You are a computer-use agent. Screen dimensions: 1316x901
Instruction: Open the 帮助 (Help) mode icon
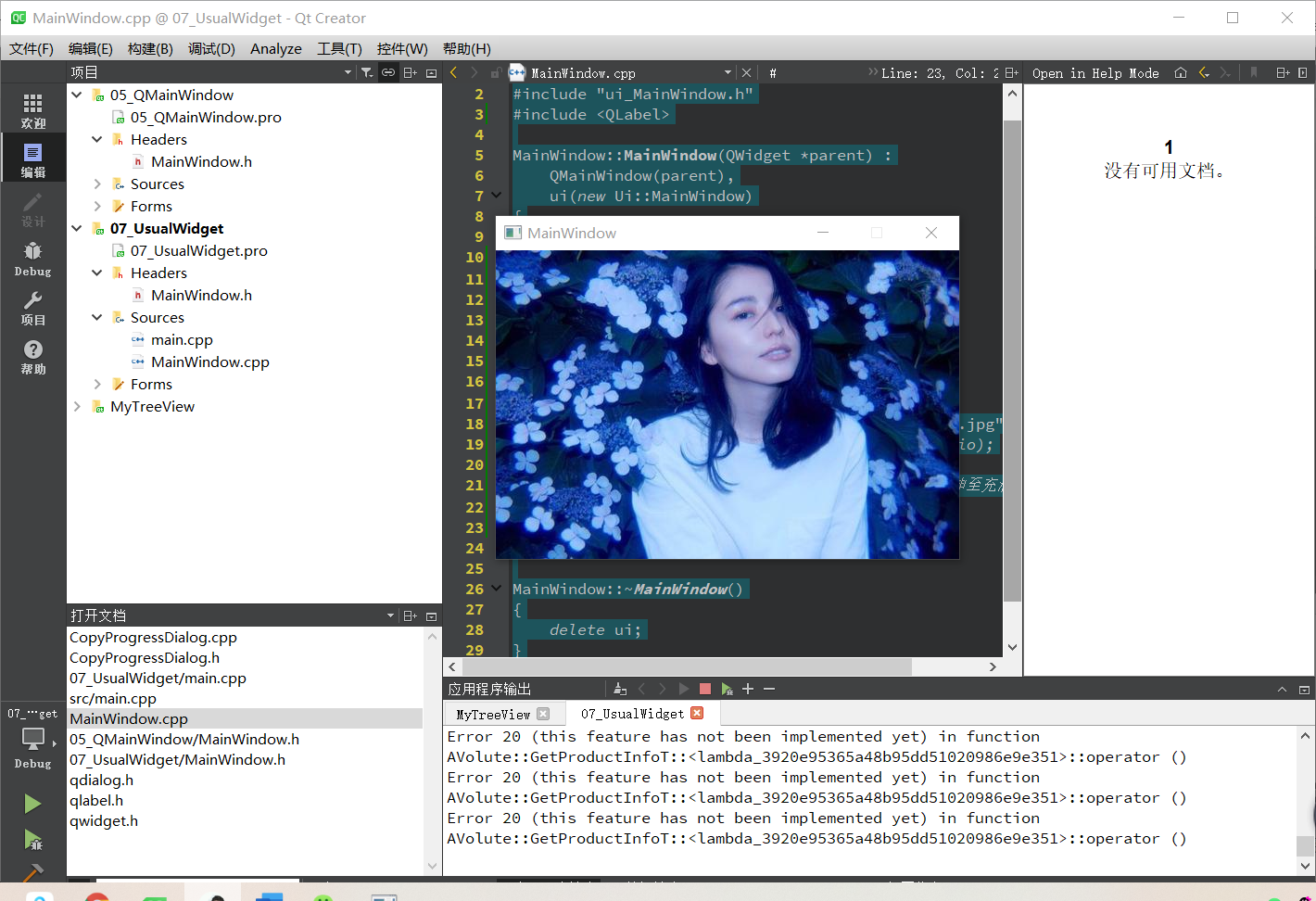(x=33, y=355)
